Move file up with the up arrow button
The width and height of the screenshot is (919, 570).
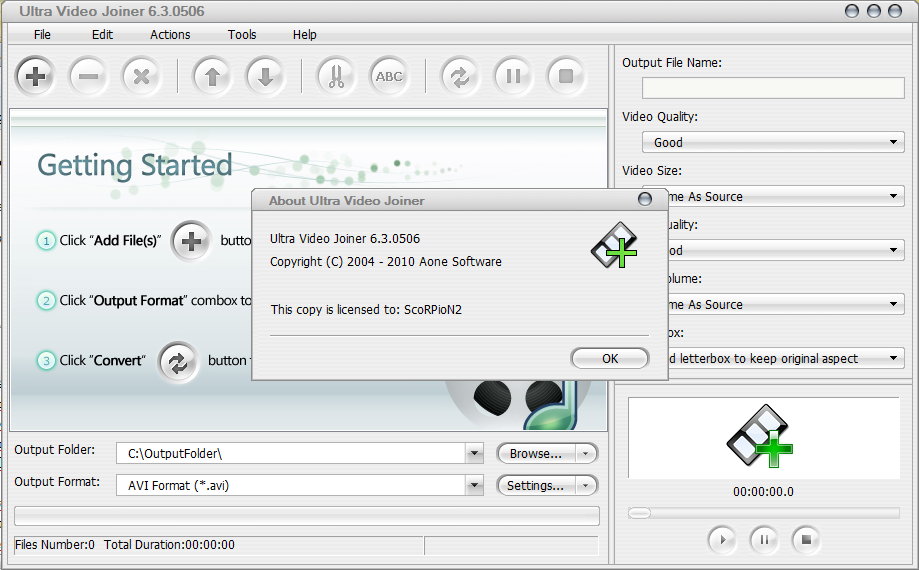click(212, 76)
